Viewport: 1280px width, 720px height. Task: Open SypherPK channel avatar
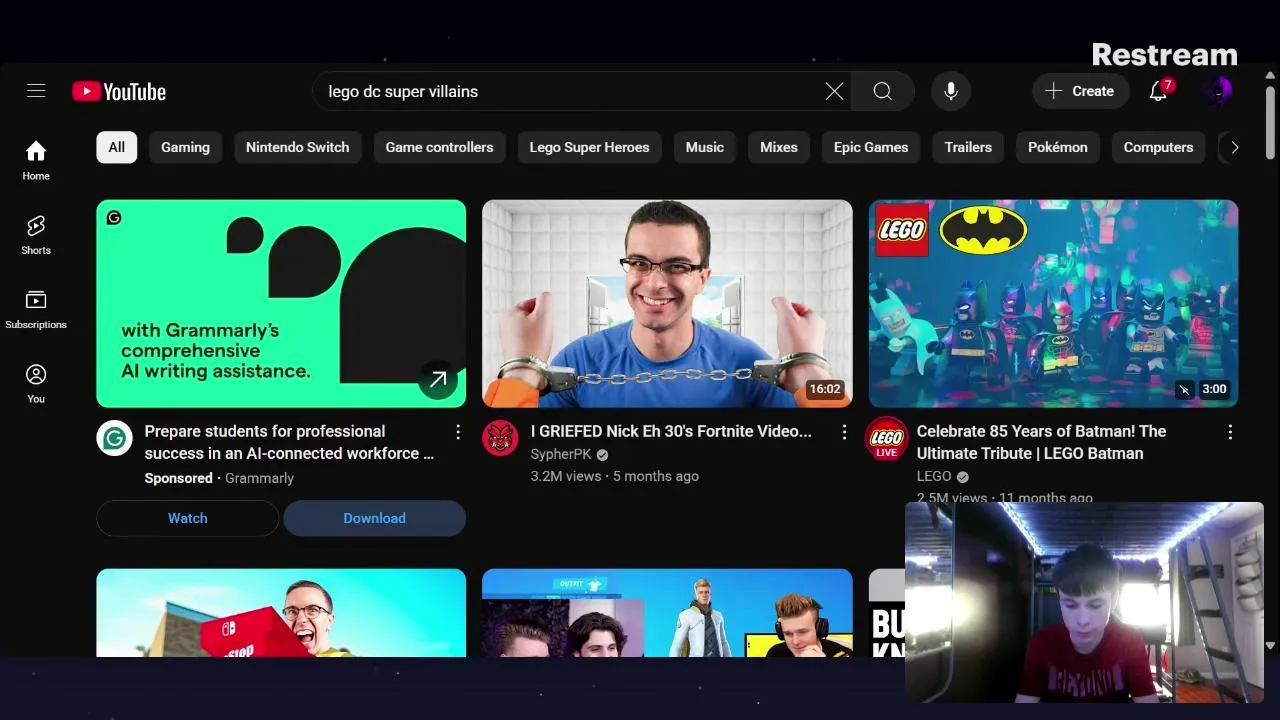pyautogui.click(x=500, y=438)
